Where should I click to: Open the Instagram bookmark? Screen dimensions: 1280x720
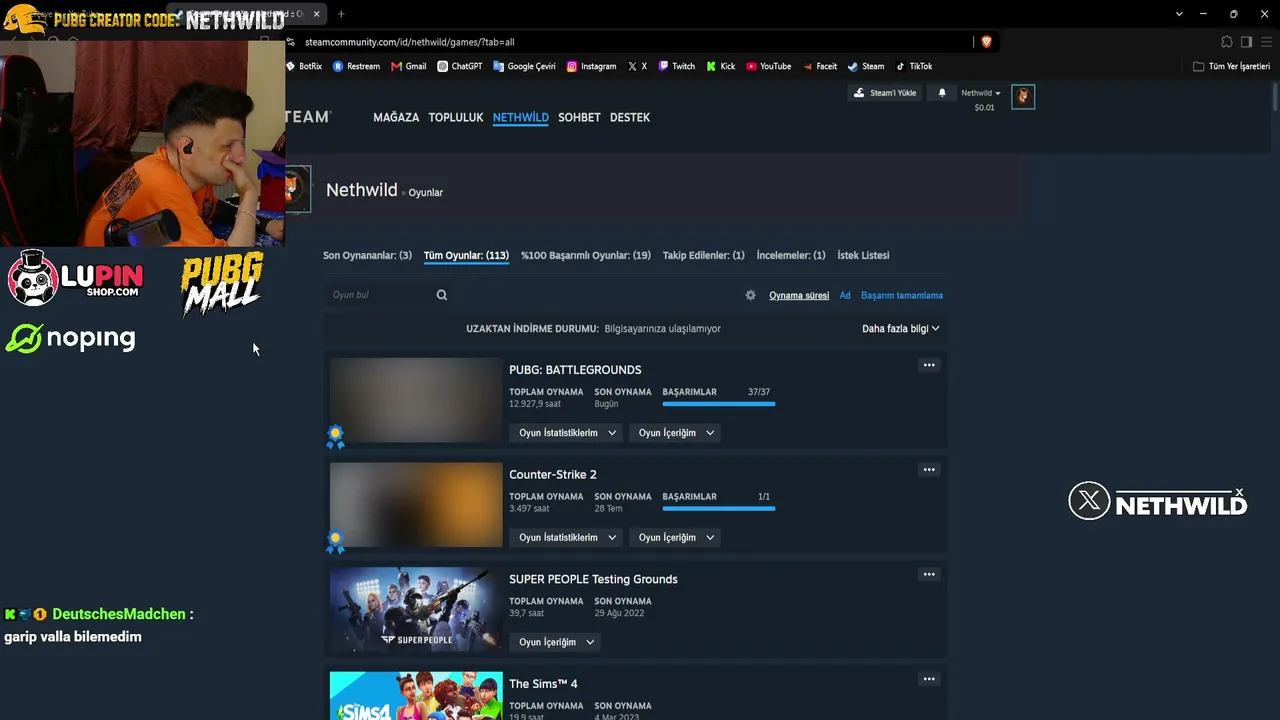(592, 67)
